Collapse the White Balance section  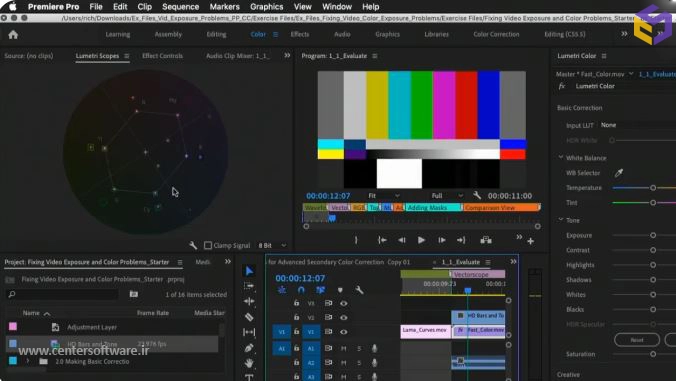[561, 158]
